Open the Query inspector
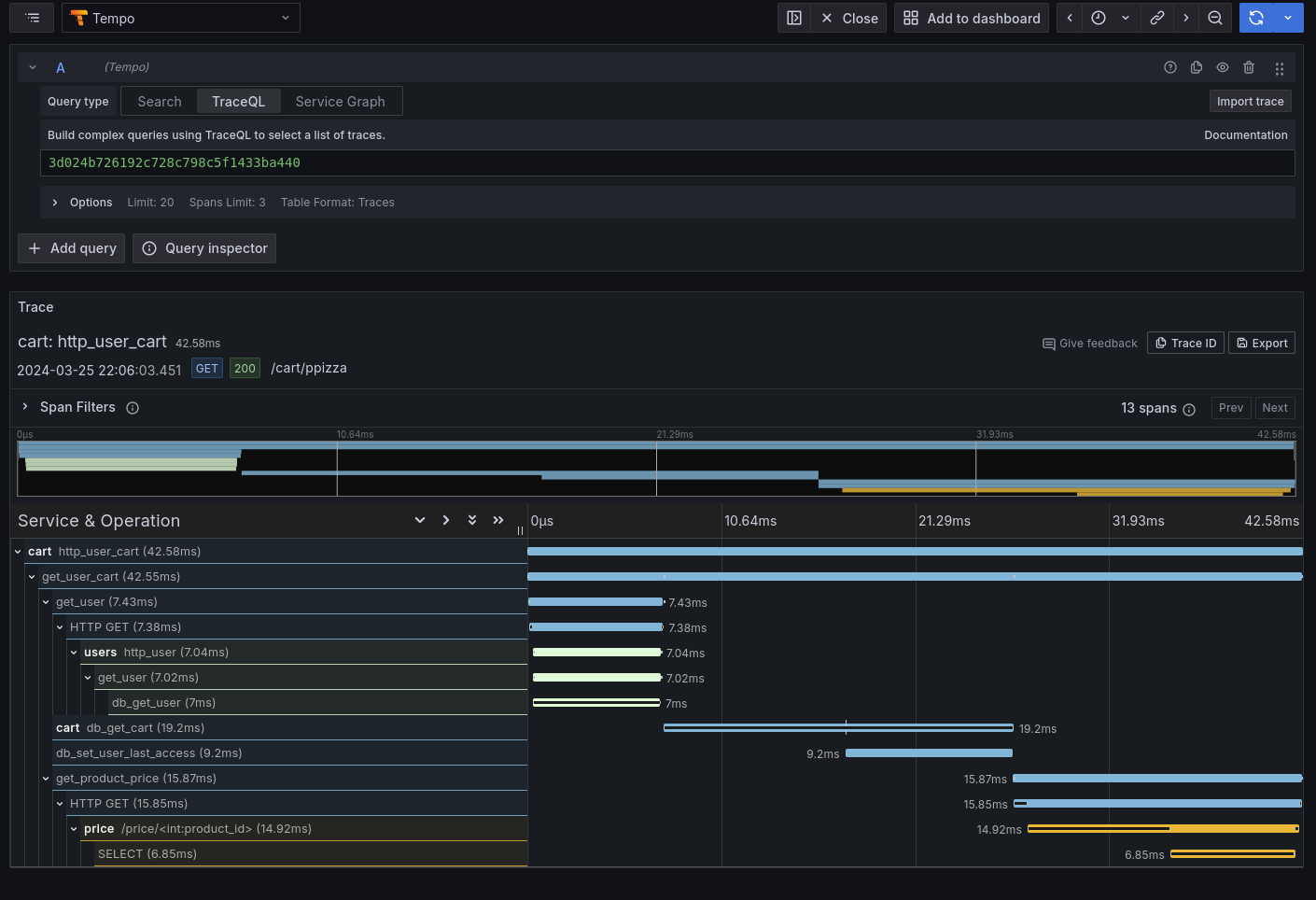The image size is (1316, 900). (204, 248)
